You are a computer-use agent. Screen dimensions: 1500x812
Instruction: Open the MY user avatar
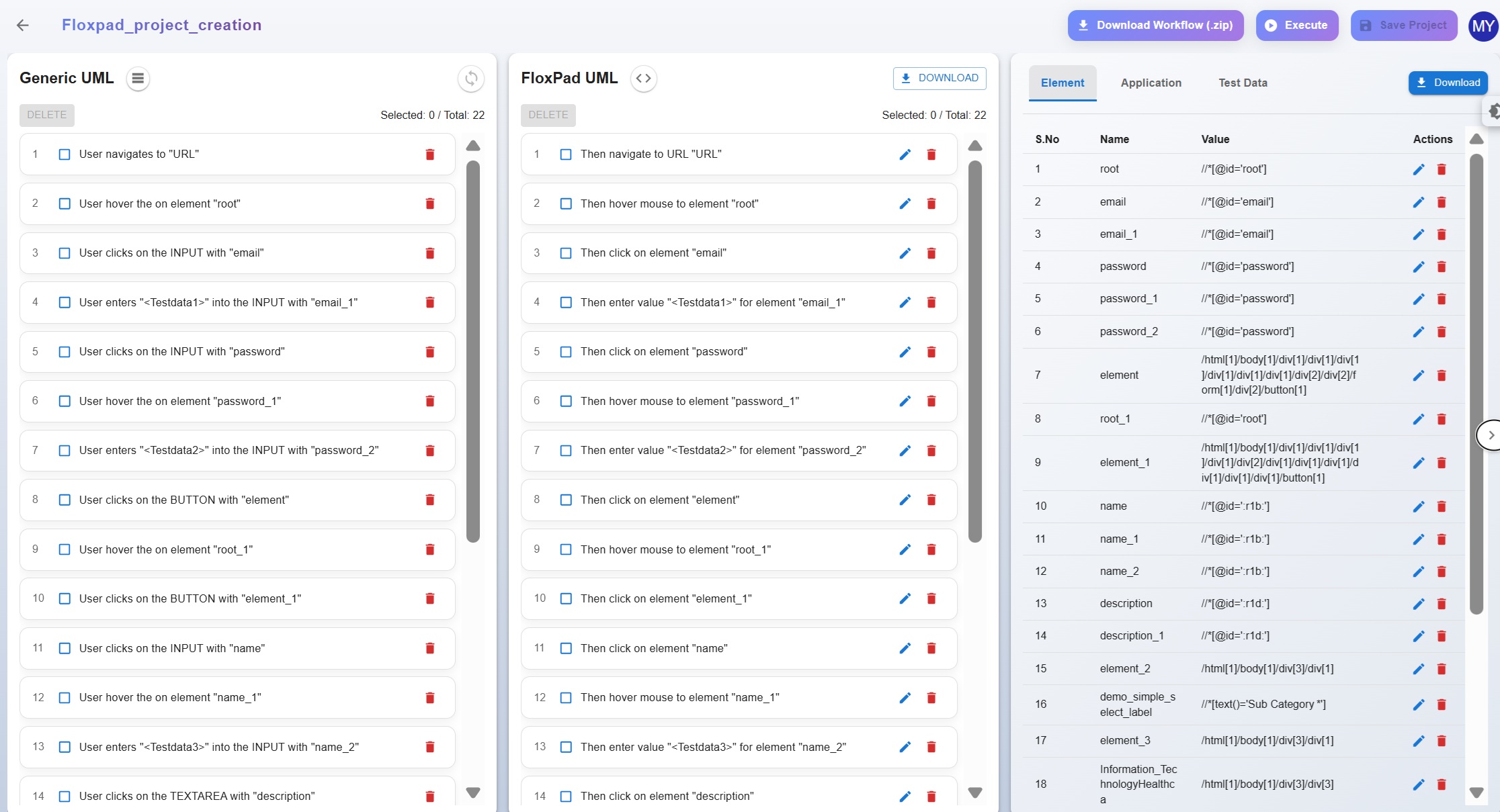coord(1483,26)
